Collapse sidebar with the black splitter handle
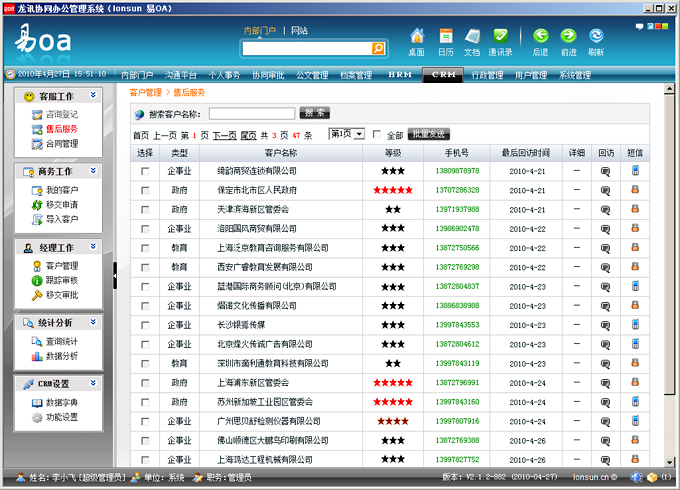Screen dimensions: 680x490 115,275
